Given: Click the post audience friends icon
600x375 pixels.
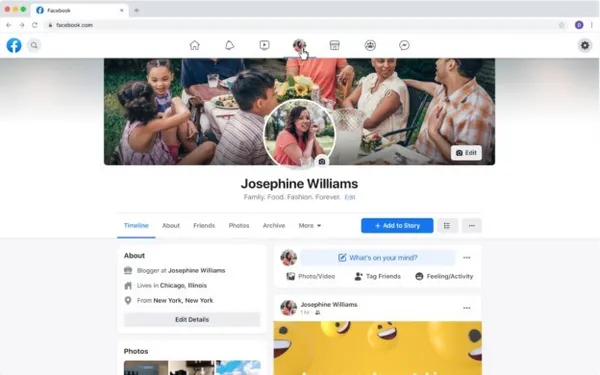Looking at the screenshot, I should coord(317,313).
